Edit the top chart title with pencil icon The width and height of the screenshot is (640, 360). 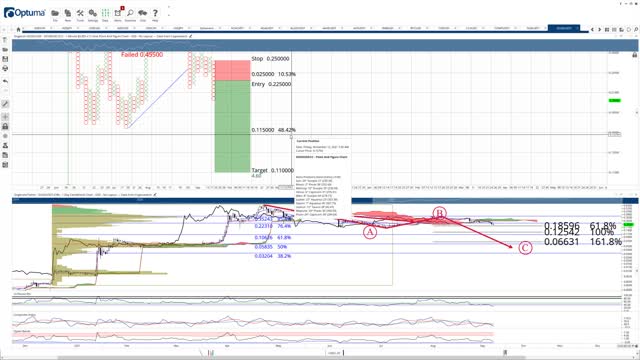click(x=191, y=36)
